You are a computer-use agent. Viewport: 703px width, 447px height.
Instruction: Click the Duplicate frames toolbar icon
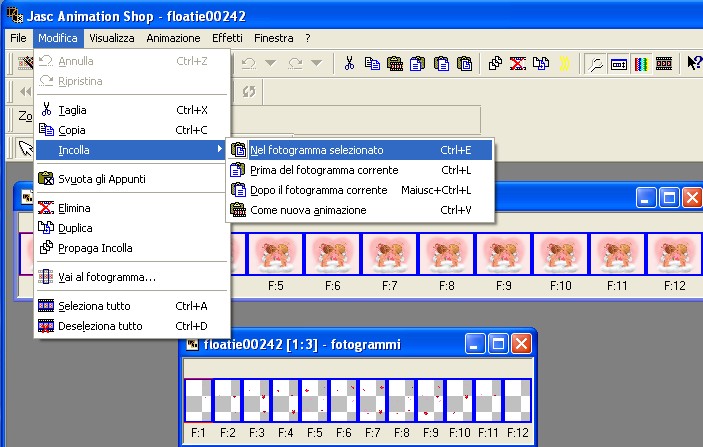[x=541, y=63]
